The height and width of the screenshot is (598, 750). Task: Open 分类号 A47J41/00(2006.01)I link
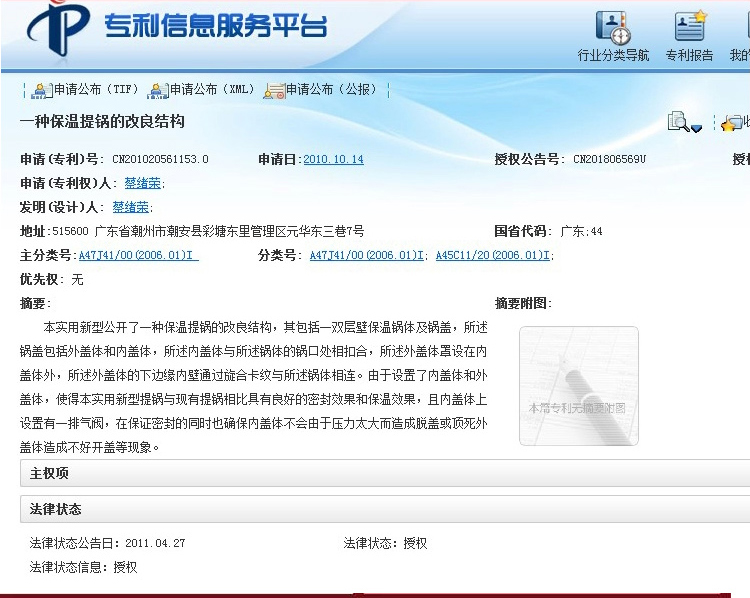pyautogui.click(x=367, y=255)
